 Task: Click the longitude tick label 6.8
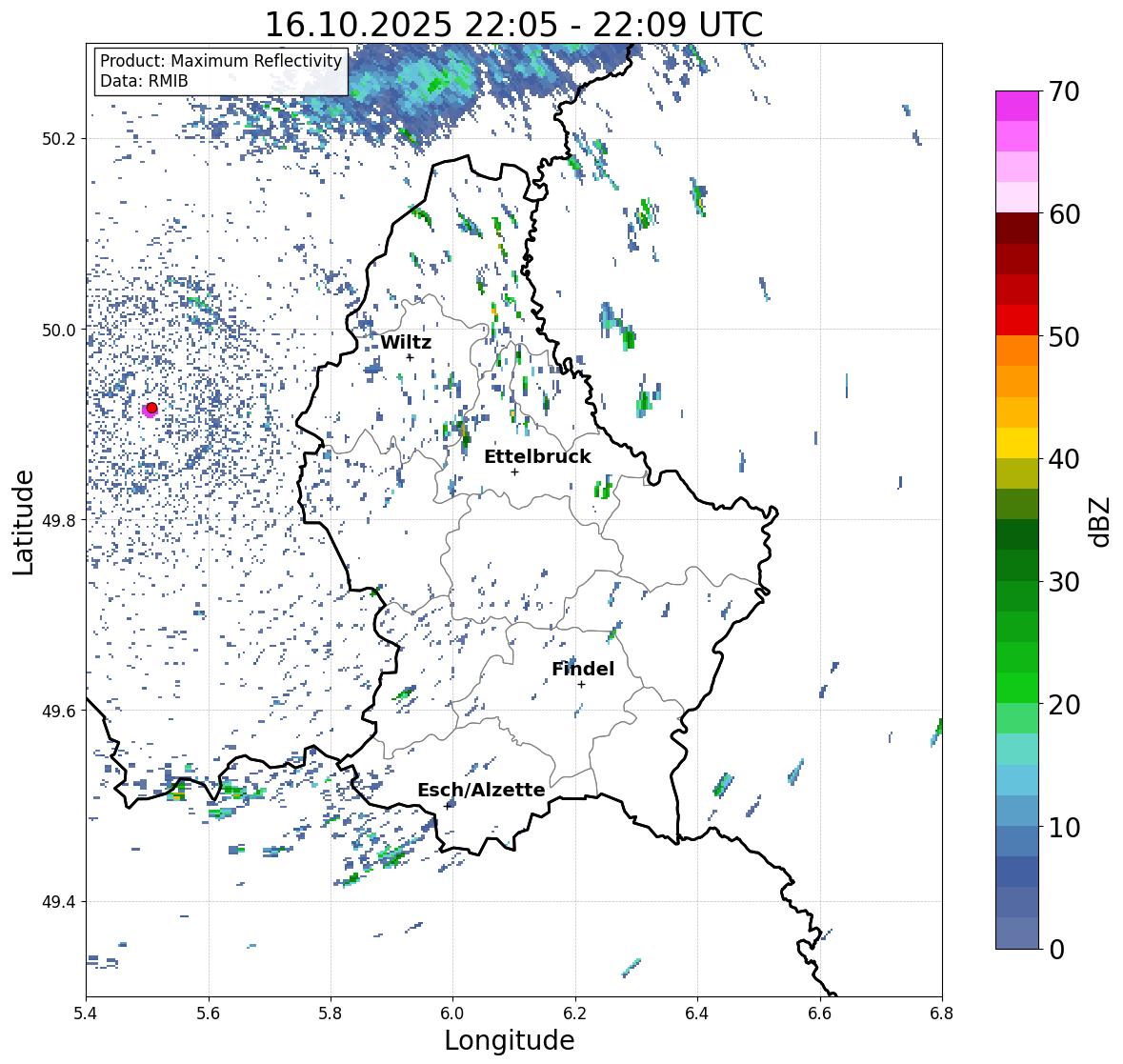click(x=942, y=1014)
